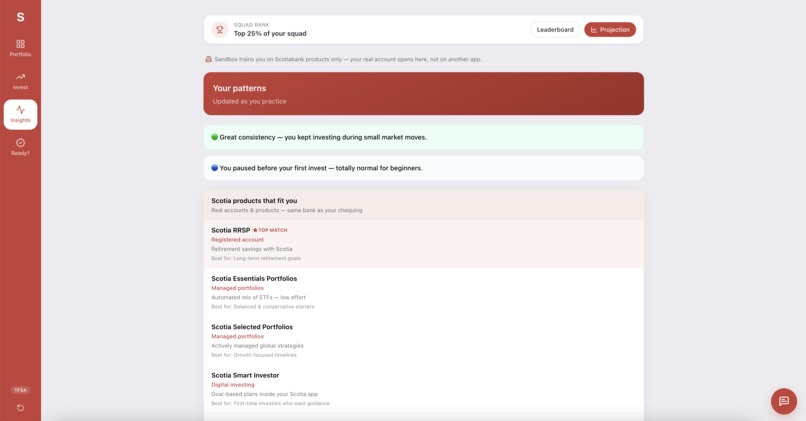Click the squad rank trophy icon

click(219, 29)
